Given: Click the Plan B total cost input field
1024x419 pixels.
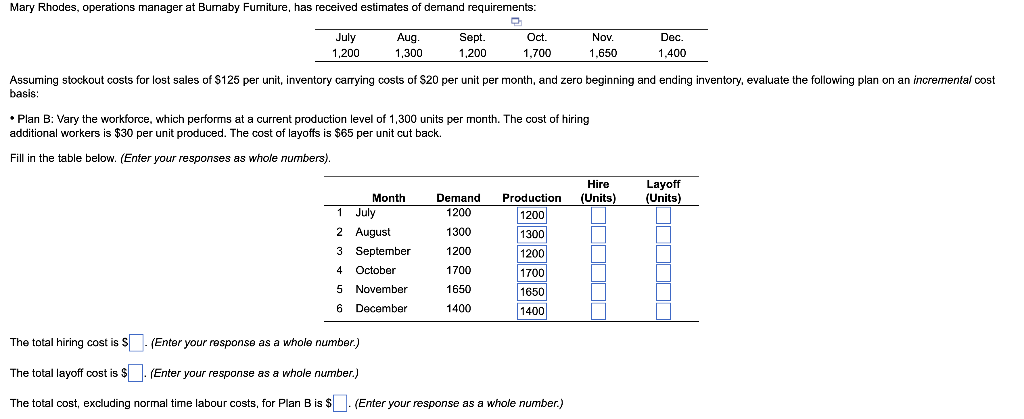Looking at the screenshot, I should point(340,403).
